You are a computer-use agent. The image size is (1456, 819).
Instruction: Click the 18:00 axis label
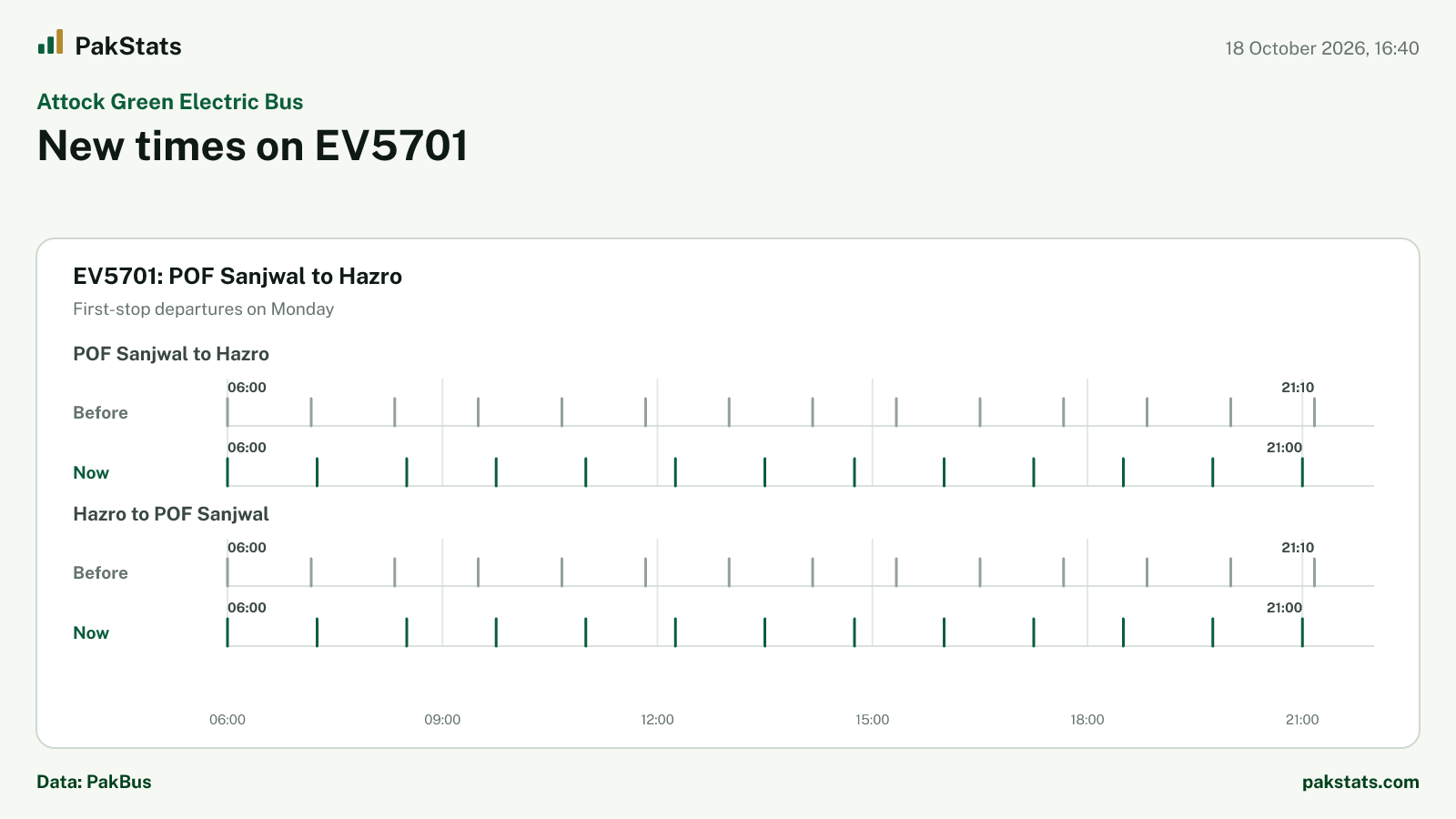coord(1087,720)
